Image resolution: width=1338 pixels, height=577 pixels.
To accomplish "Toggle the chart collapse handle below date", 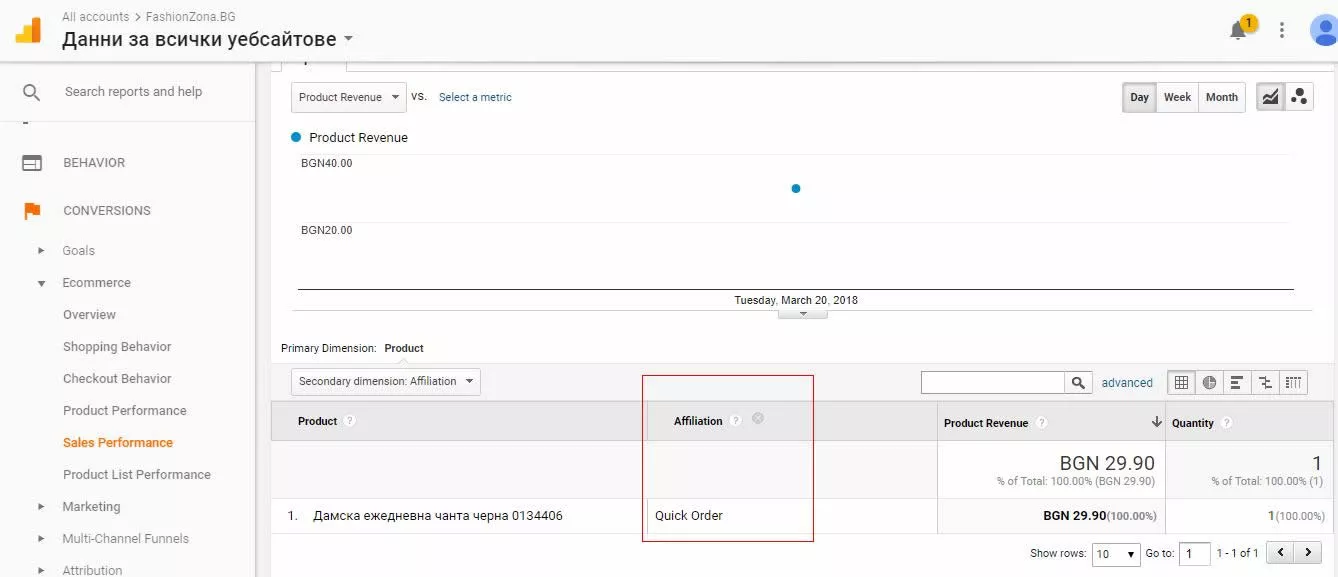I will coord(803,313).
